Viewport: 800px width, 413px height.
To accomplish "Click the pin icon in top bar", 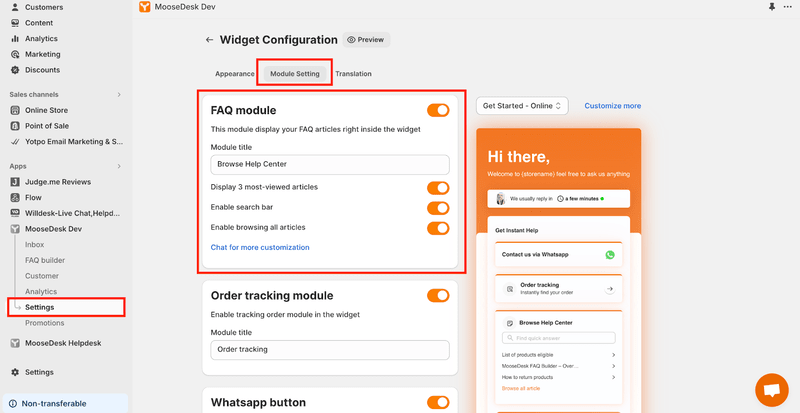I will (x=771, y=7).
